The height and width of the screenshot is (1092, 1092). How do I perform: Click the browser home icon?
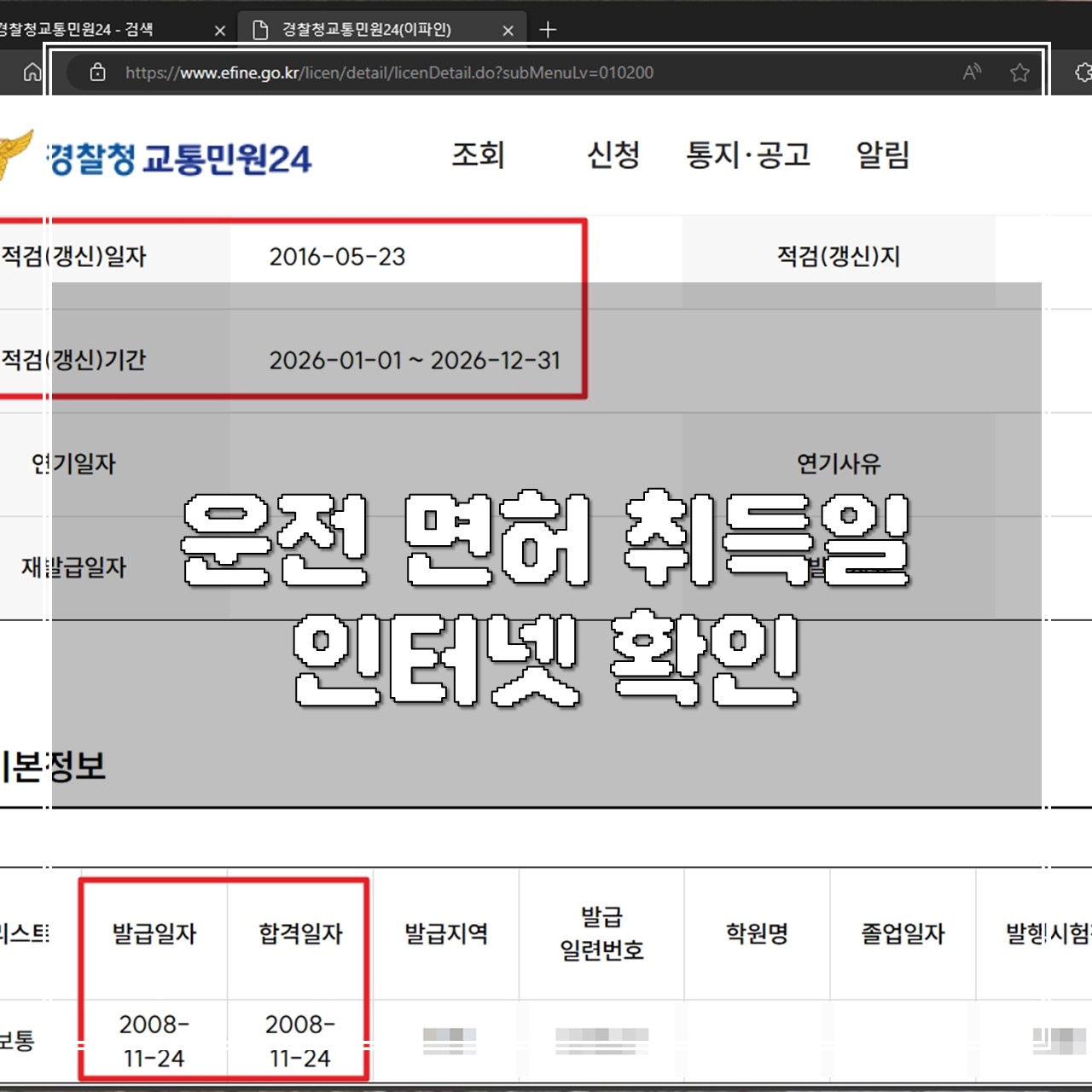[x=32, y=73]
